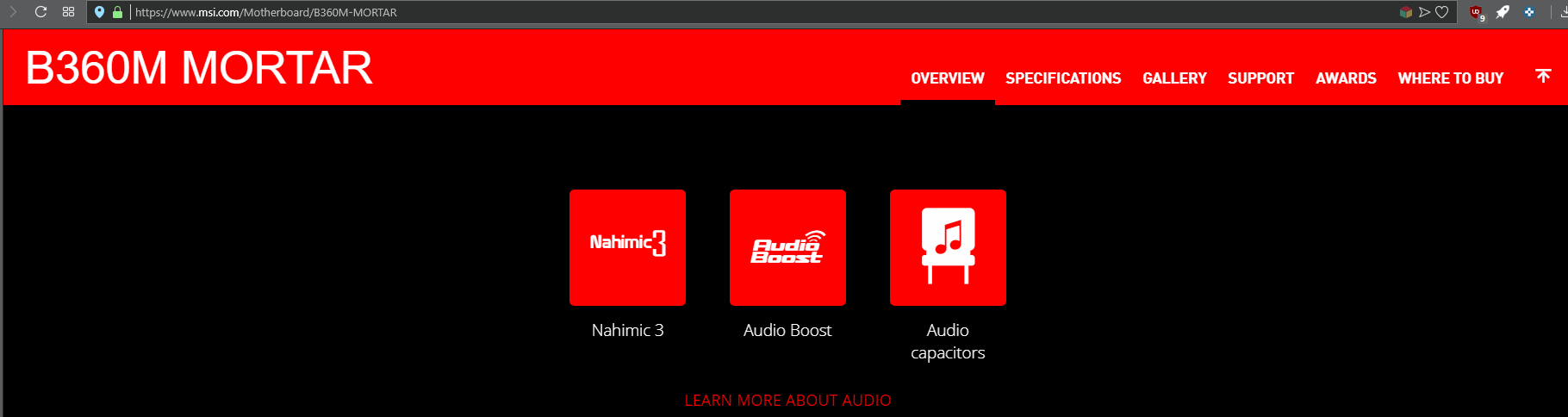This screenshot has height=417, width=1568.
Task: Click the rocket extension icon
Action: (1503, 12)
